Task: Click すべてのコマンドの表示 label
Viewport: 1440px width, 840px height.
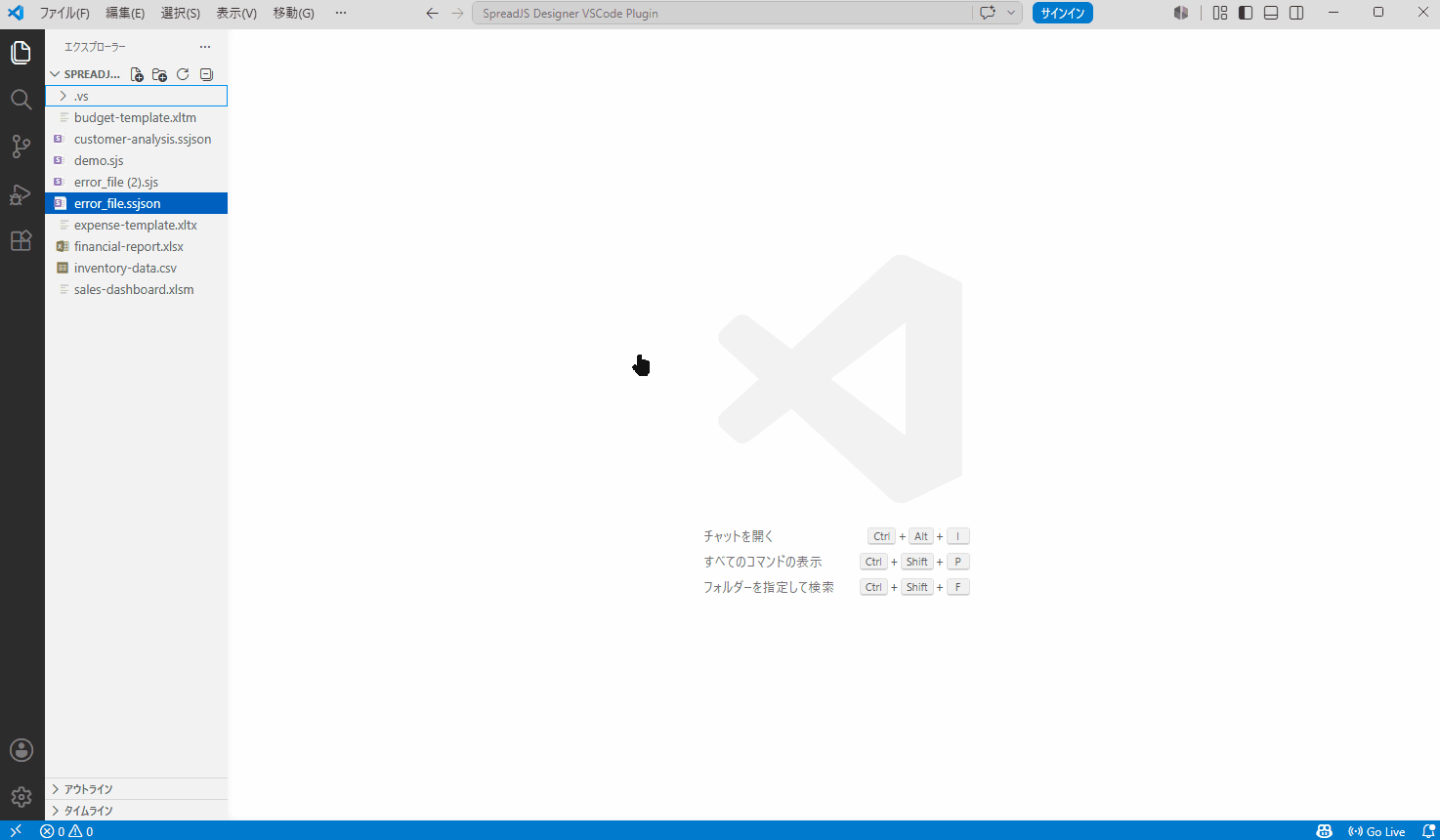Action: [x=763, y=562]
